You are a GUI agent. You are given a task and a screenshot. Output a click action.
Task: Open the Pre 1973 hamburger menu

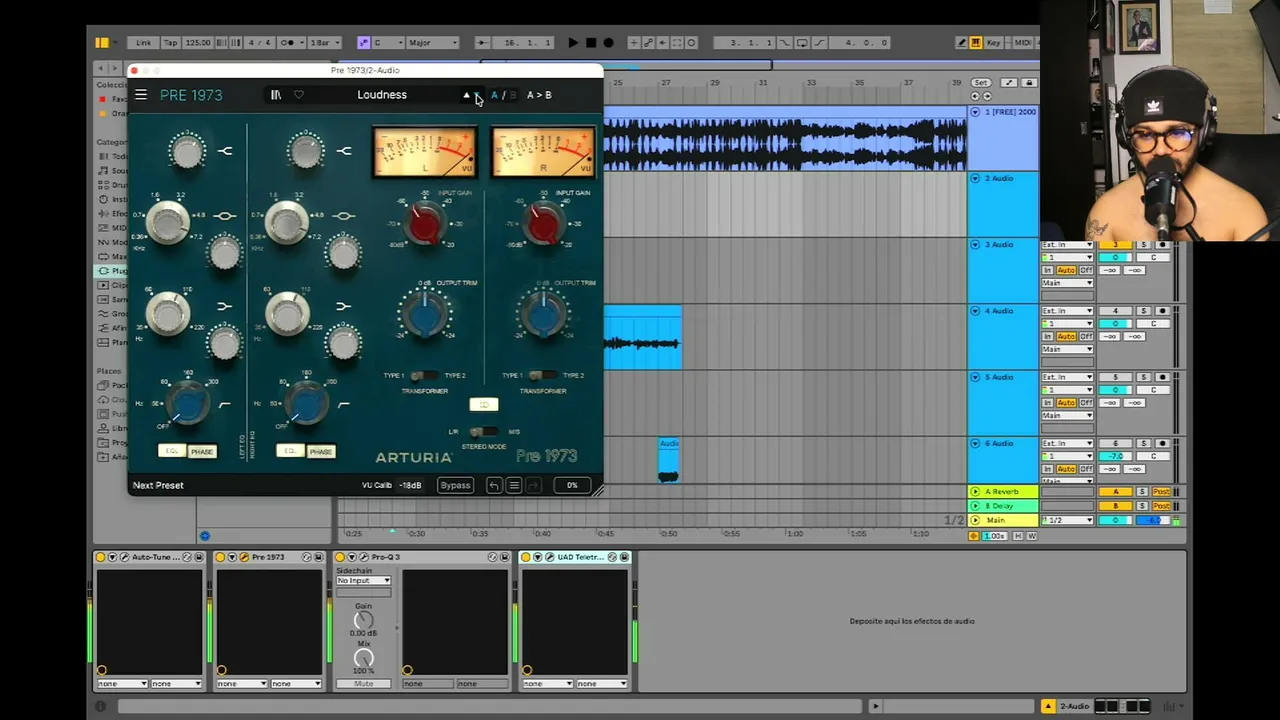pyautogui.click(x=141, y=95)
